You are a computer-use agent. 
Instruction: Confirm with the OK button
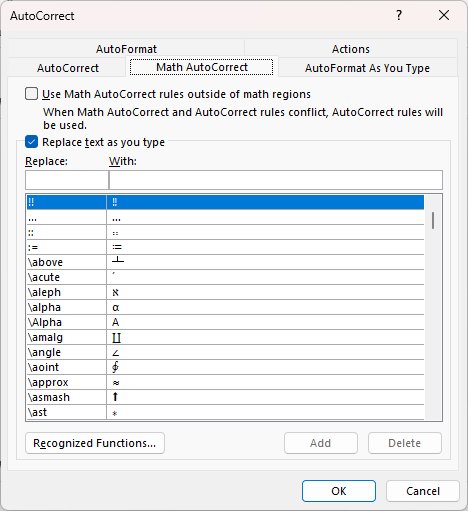tap(339, 491)
